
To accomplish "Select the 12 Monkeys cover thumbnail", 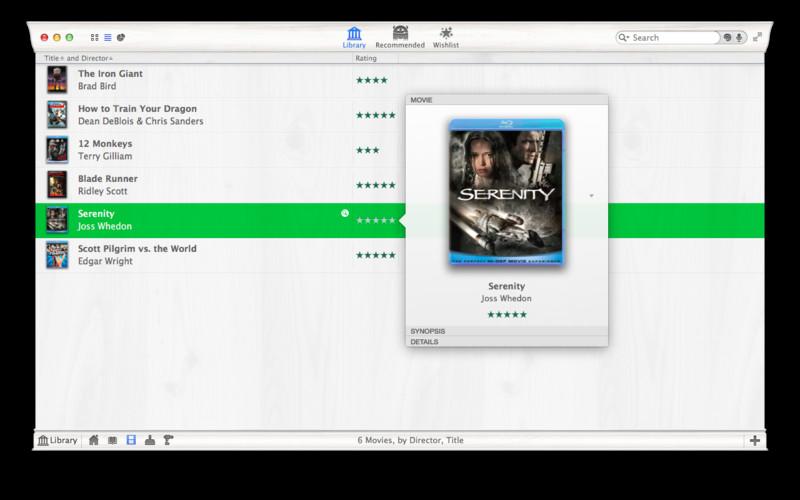I will (x=57, y=149).
